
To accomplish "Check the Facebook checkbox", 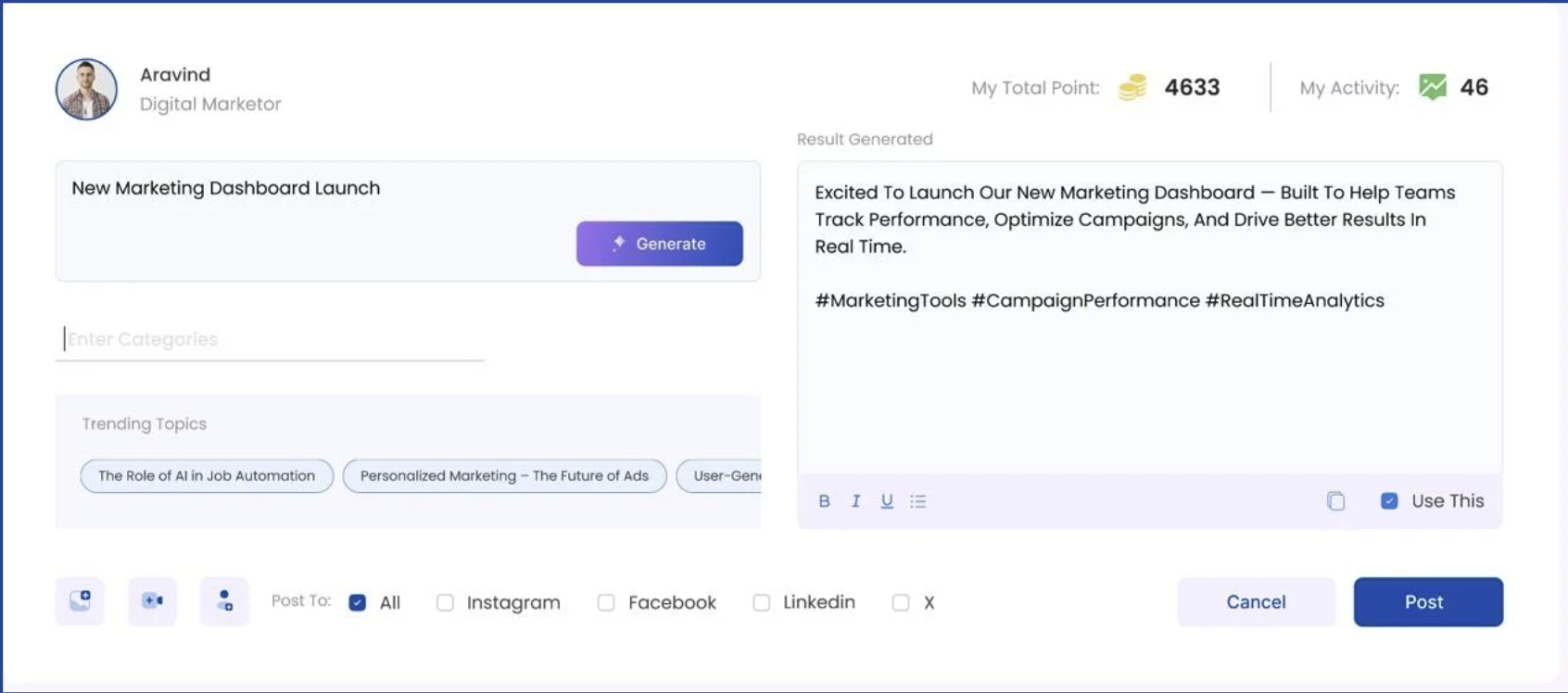I will pyautogui.click(x=606, y=603).
